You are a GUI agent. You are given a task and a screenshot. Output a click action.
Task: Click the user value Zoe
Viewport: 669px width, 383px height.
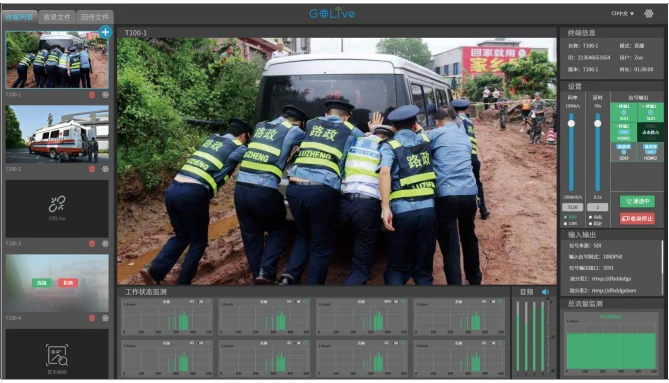click(x=638, y=57)
